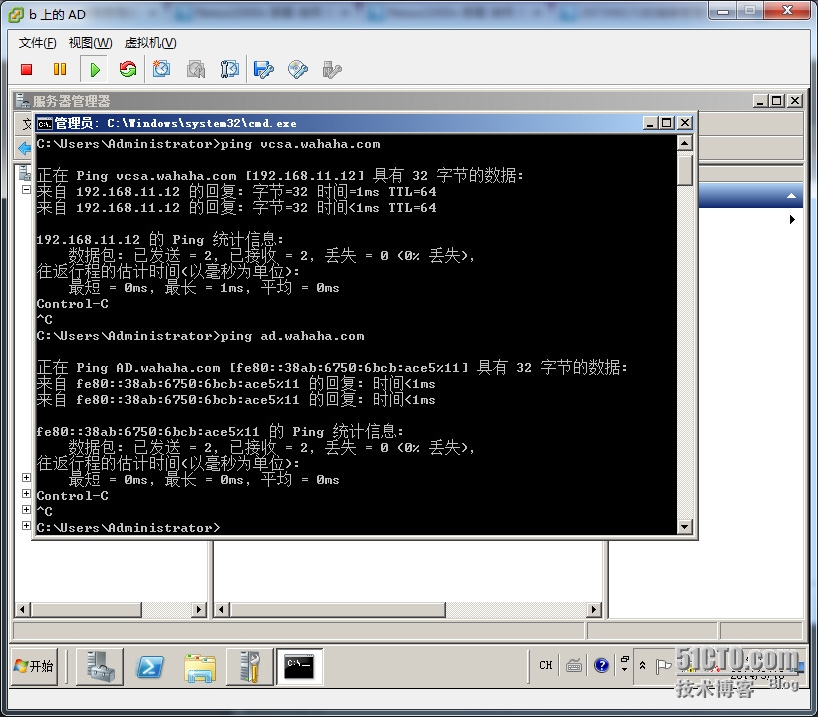
Task: Click the green play (power on) button
Action: pos(94,69)
